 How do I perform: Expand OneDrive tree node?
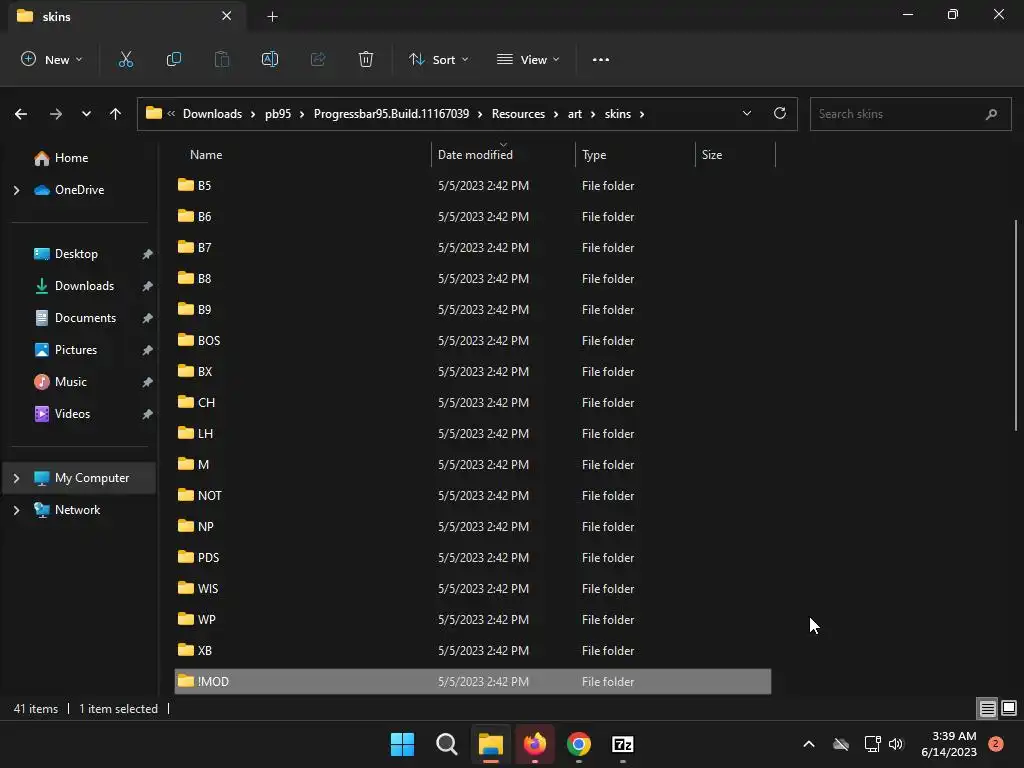tap(16, 190)
